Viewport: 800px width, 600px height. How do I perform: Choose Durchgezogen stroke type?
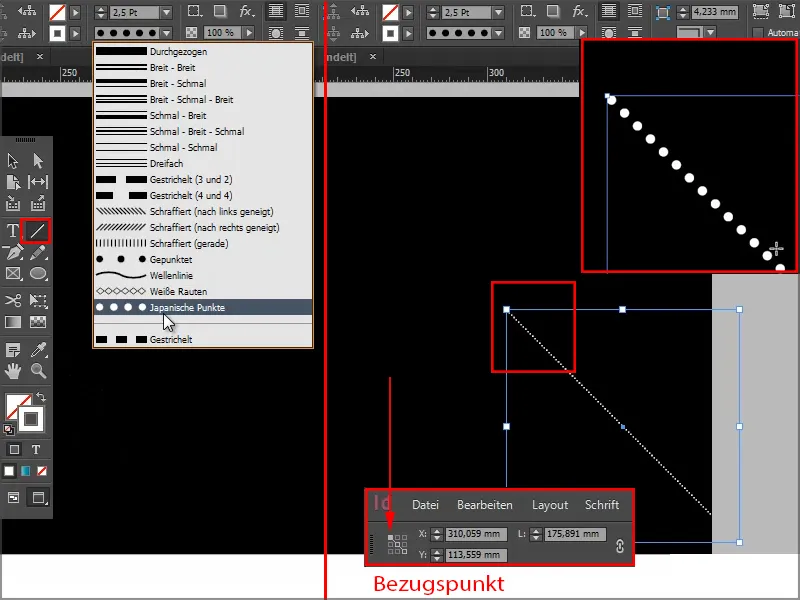coord(203,52)
